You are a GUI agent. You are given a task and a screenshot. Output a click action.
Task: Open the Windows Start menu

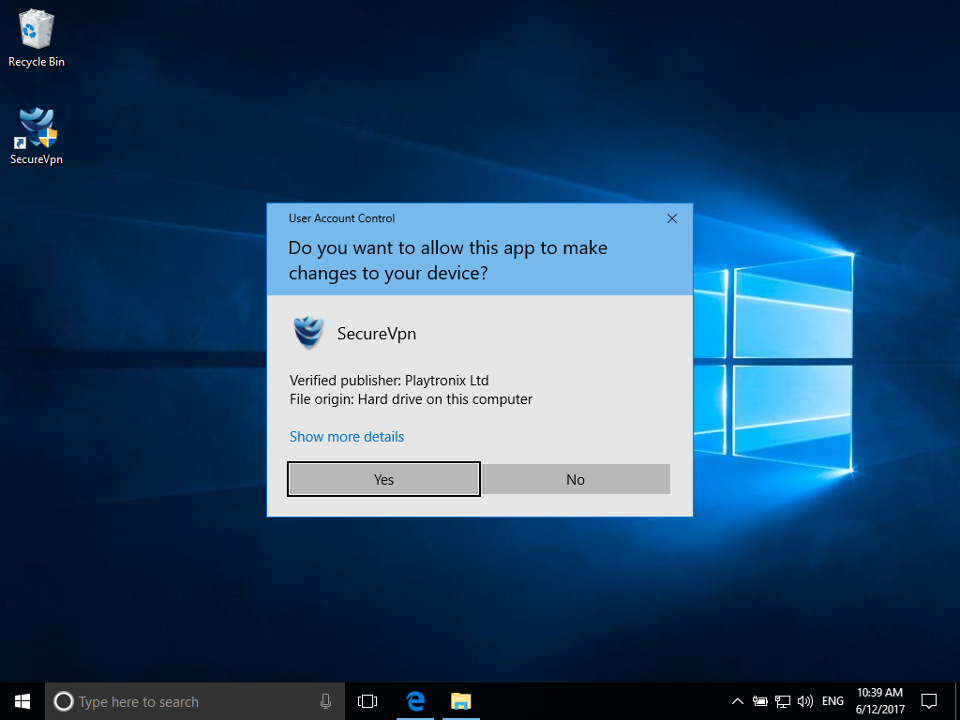[x=22, y=701]
